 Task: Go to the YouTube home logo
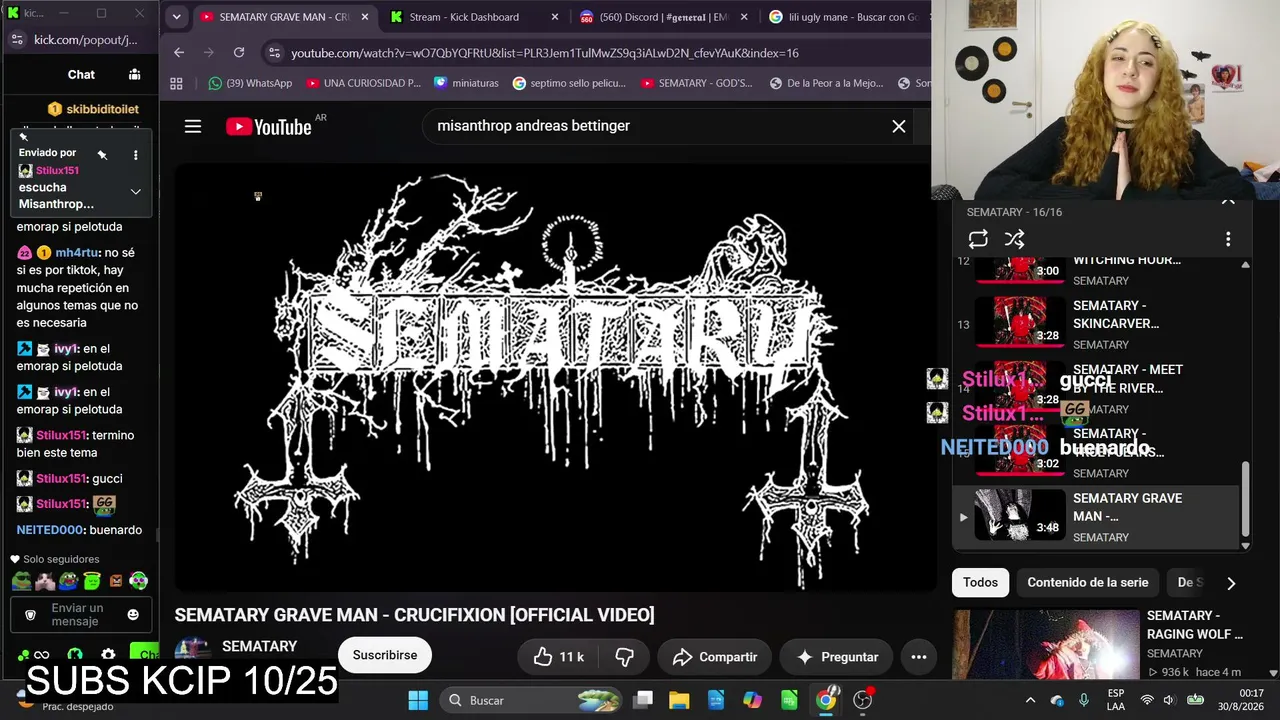268,126
